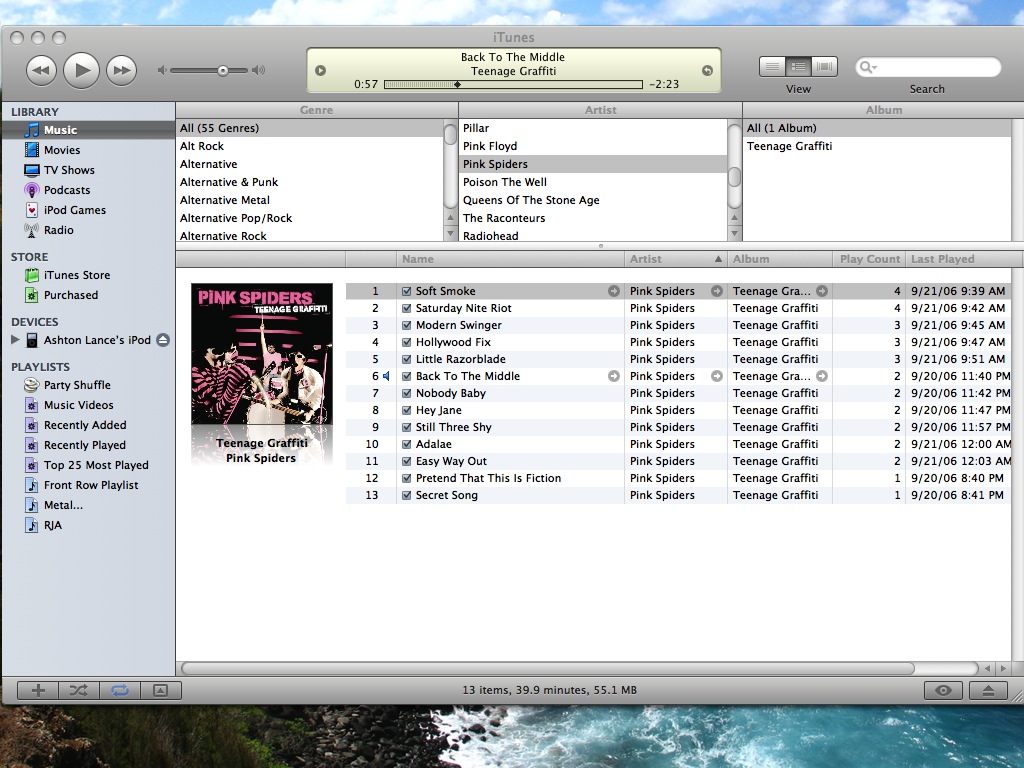Uncheck the Modern Swinger checkbox

coord(406,325)
